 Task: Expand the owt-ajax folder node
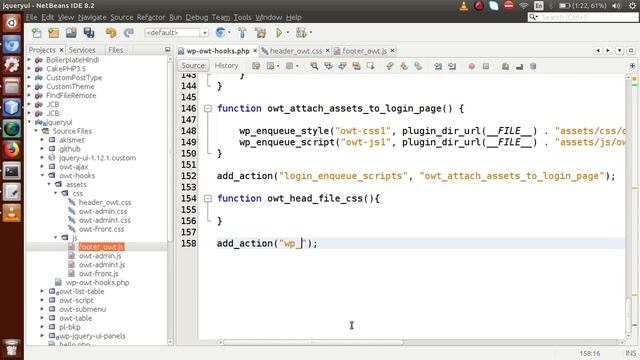click(42, 167)
